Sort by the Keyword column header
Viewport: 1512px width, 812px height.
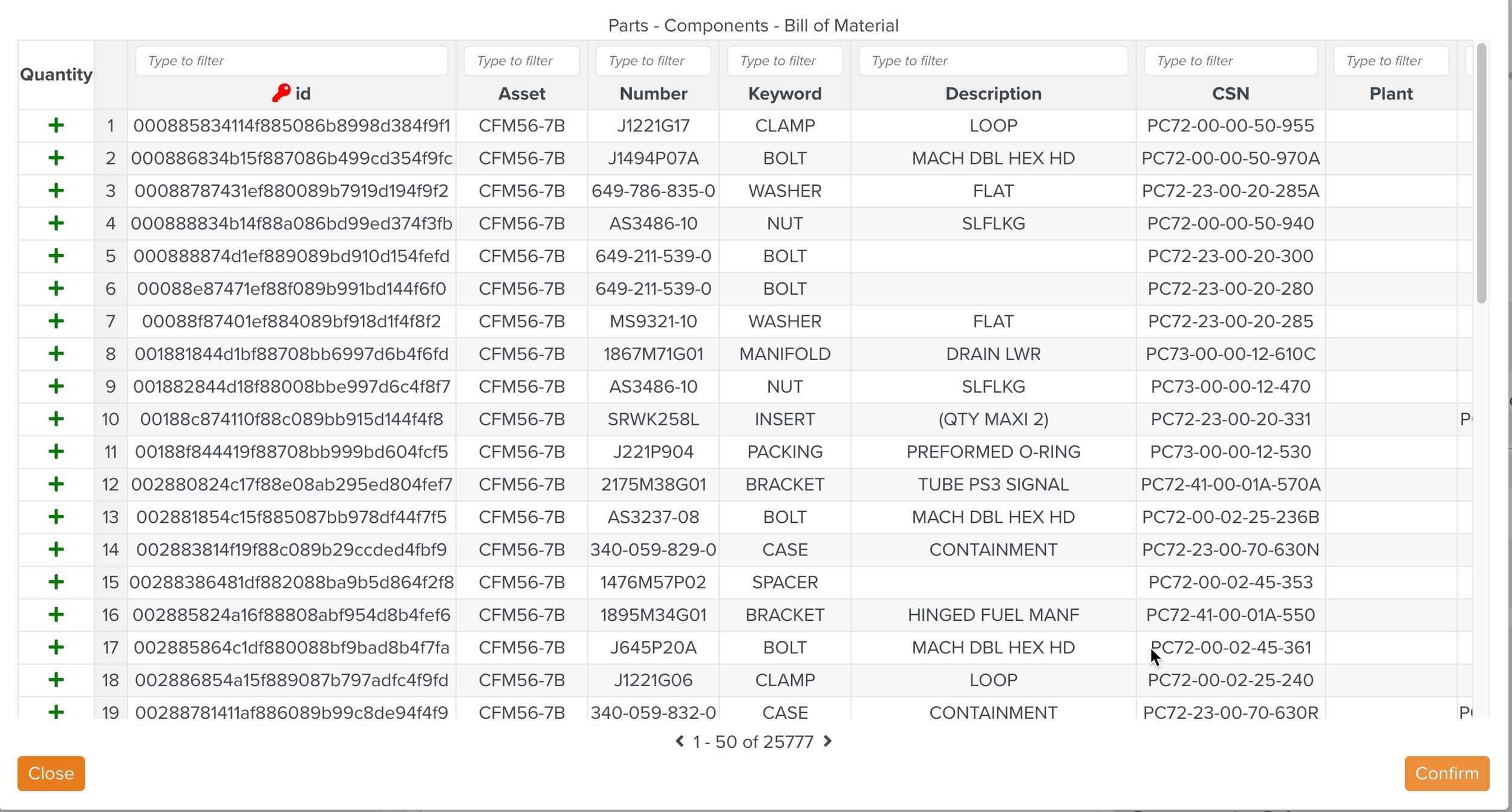(784, 94)
